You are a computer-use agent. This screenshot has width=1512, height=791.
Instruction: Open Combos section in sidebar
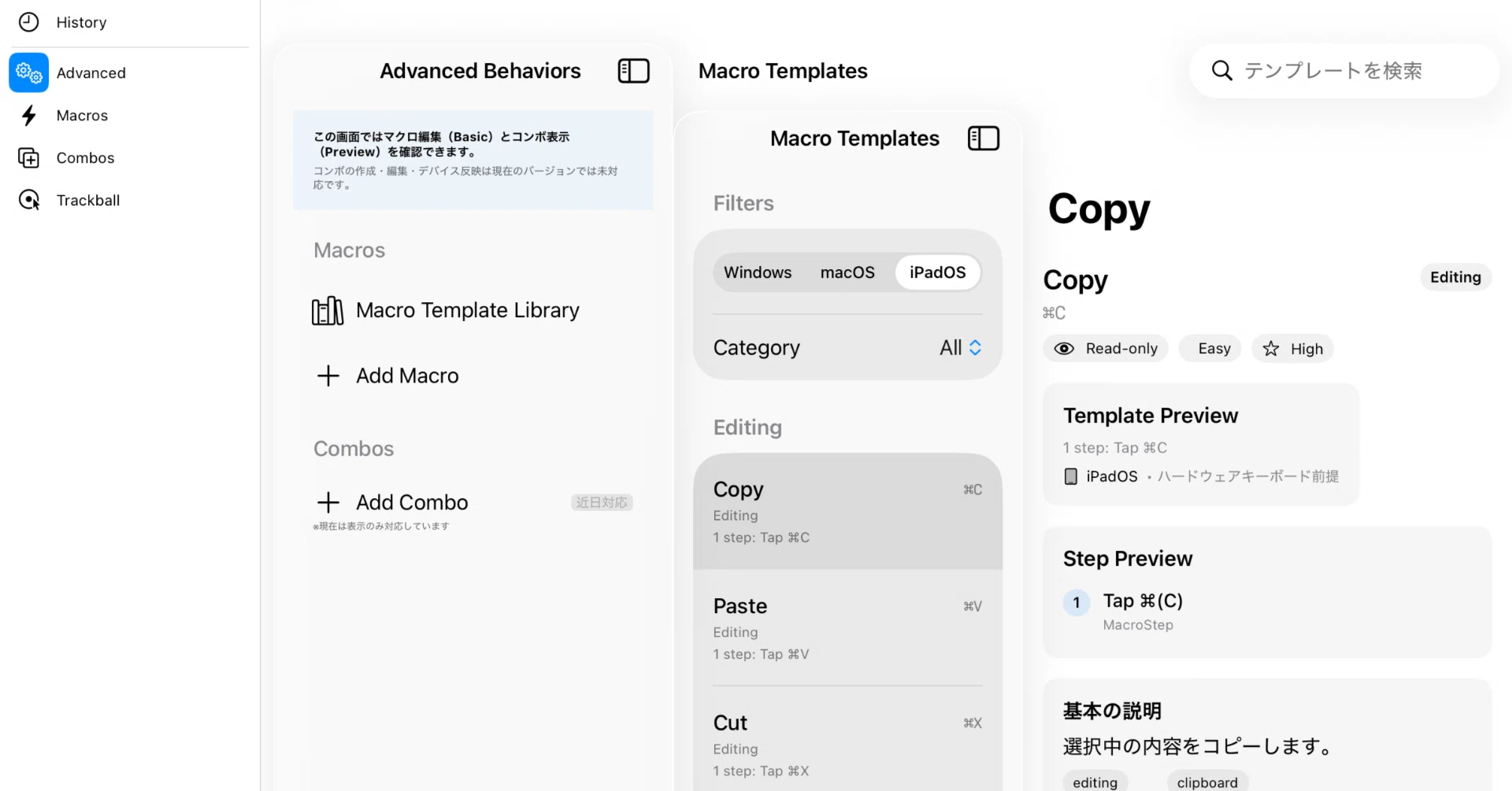129,158
